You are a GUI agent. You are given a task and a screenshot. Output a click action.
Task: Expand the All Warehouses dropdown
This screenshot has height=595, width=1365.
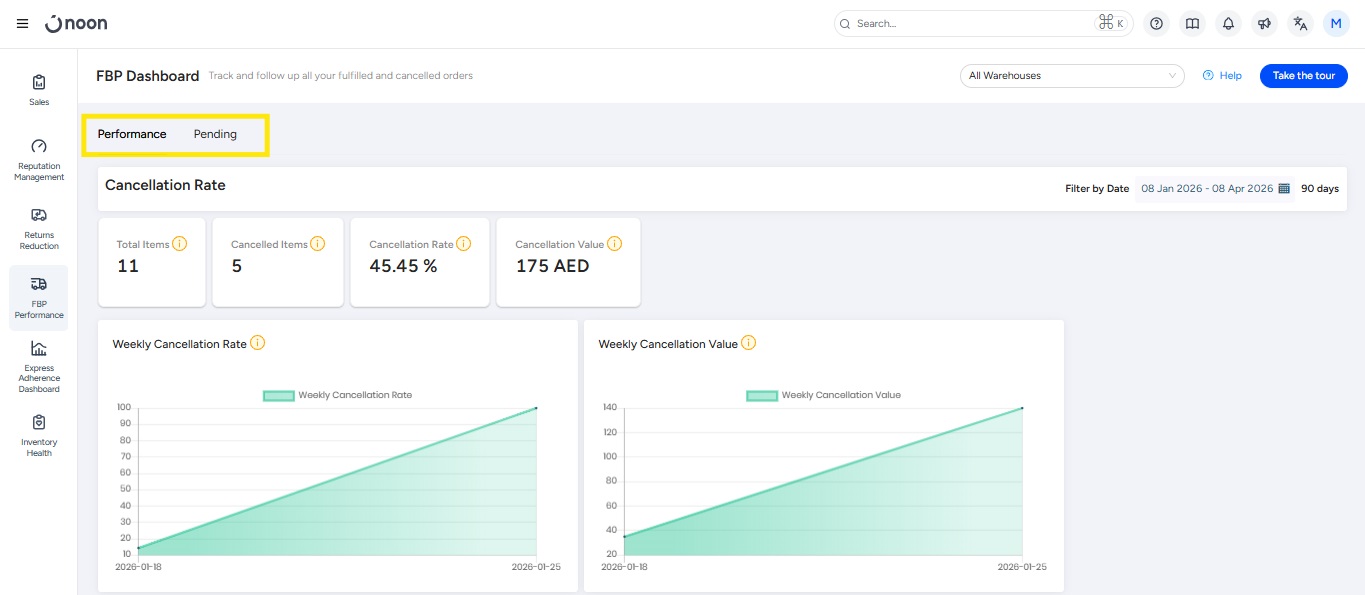1071,76
